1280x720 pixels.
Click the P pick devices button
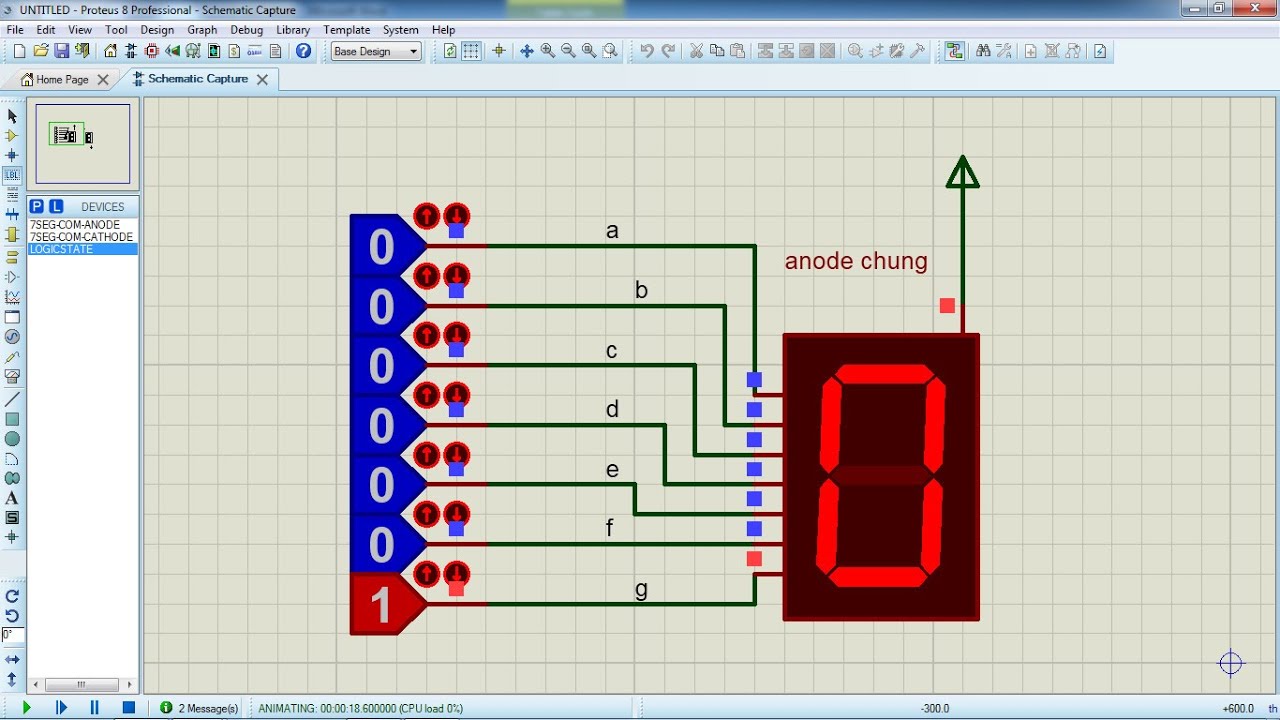pos(37,207)
